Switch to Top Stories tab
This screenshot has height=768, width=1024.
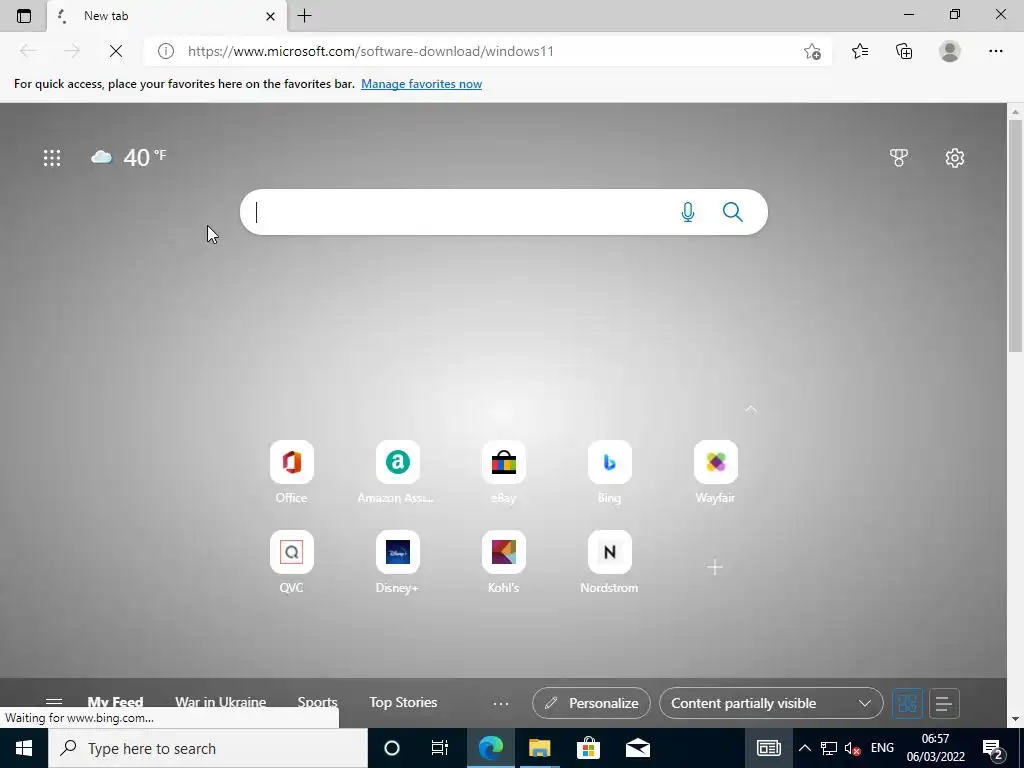click(403, 702)
